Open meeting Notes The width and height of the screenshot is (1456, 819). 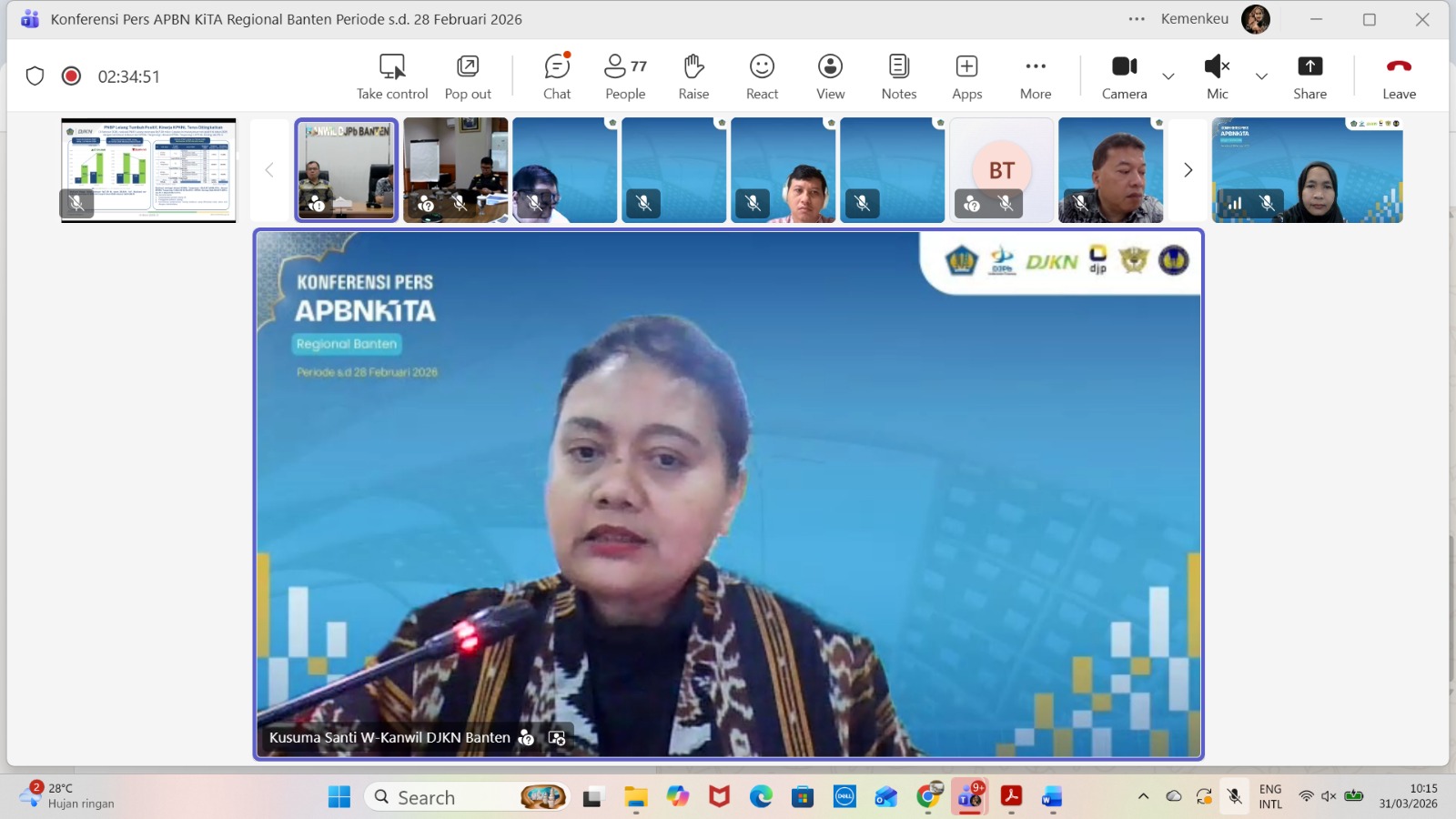(898, 76)
